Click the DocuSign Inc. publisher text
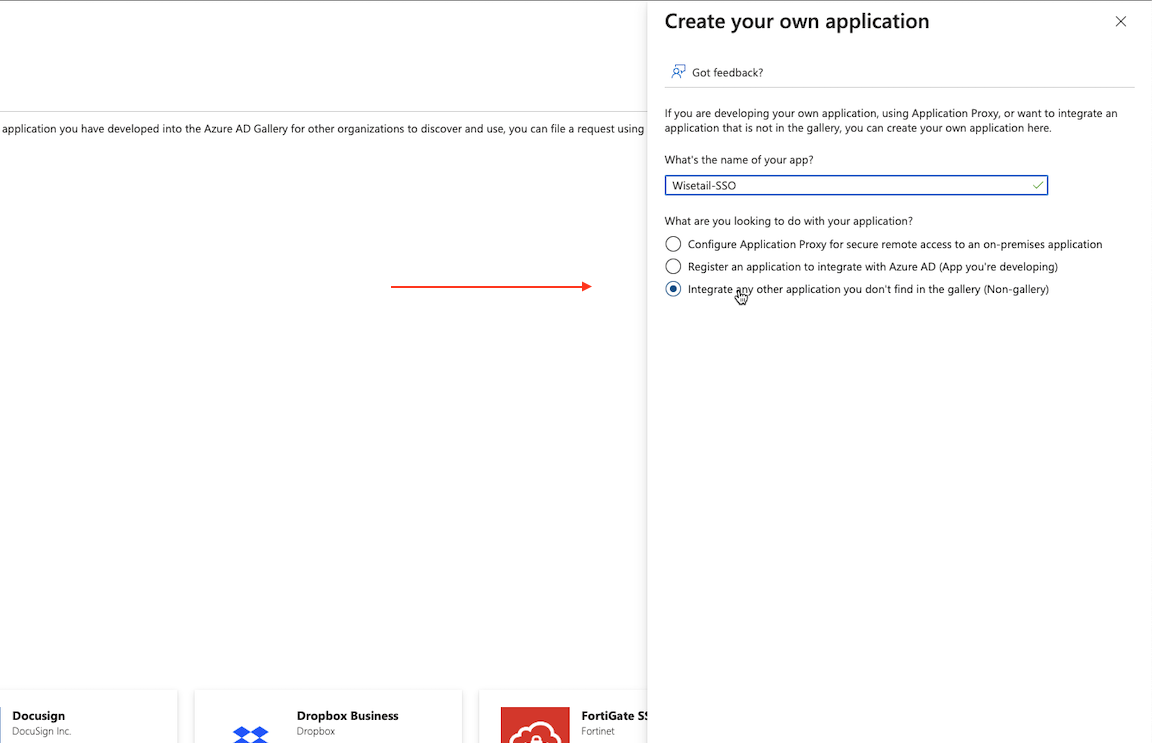The height and width of the screenshot is (743, 1152). pos(42,731)
